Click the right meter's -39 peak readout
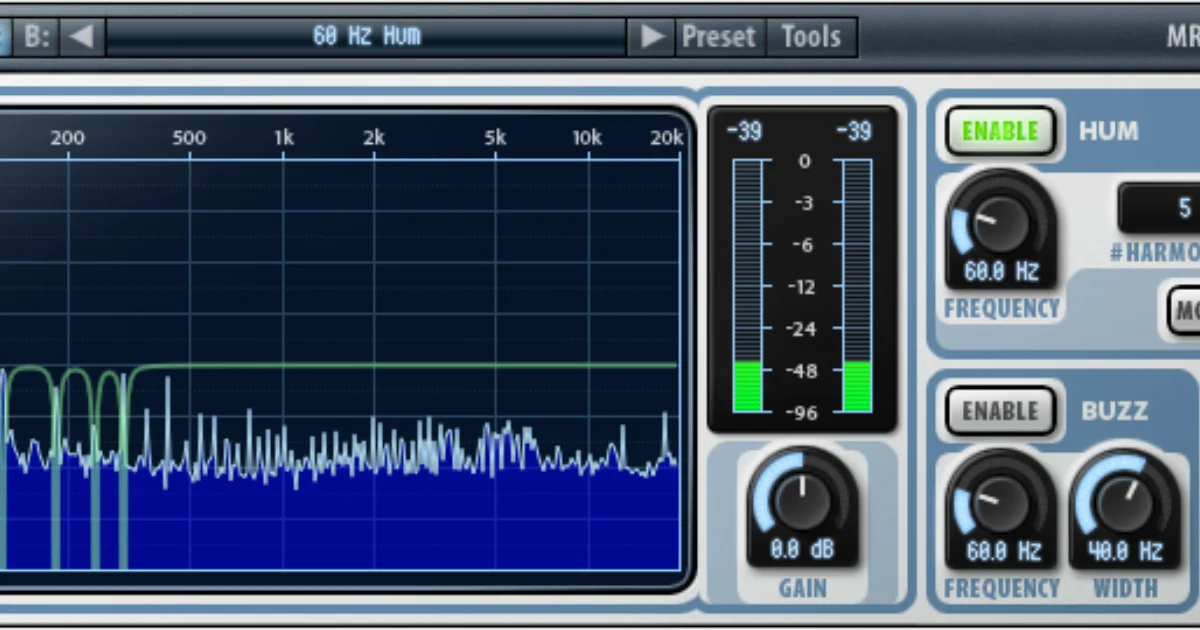Image resolution: width=1200 pixels, height=630 pixels. [x=854, y=131]
